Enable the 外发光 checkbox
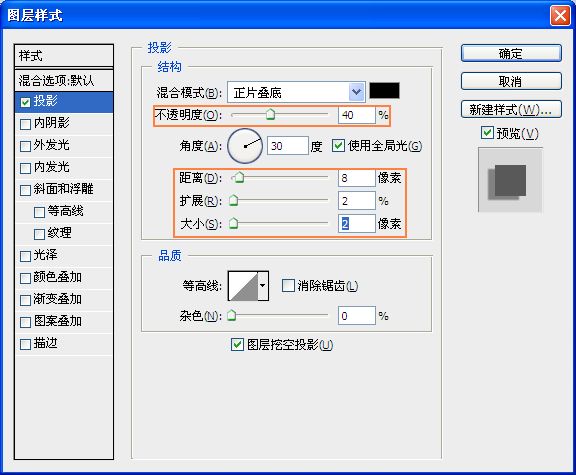 click(x=25, y=146)
